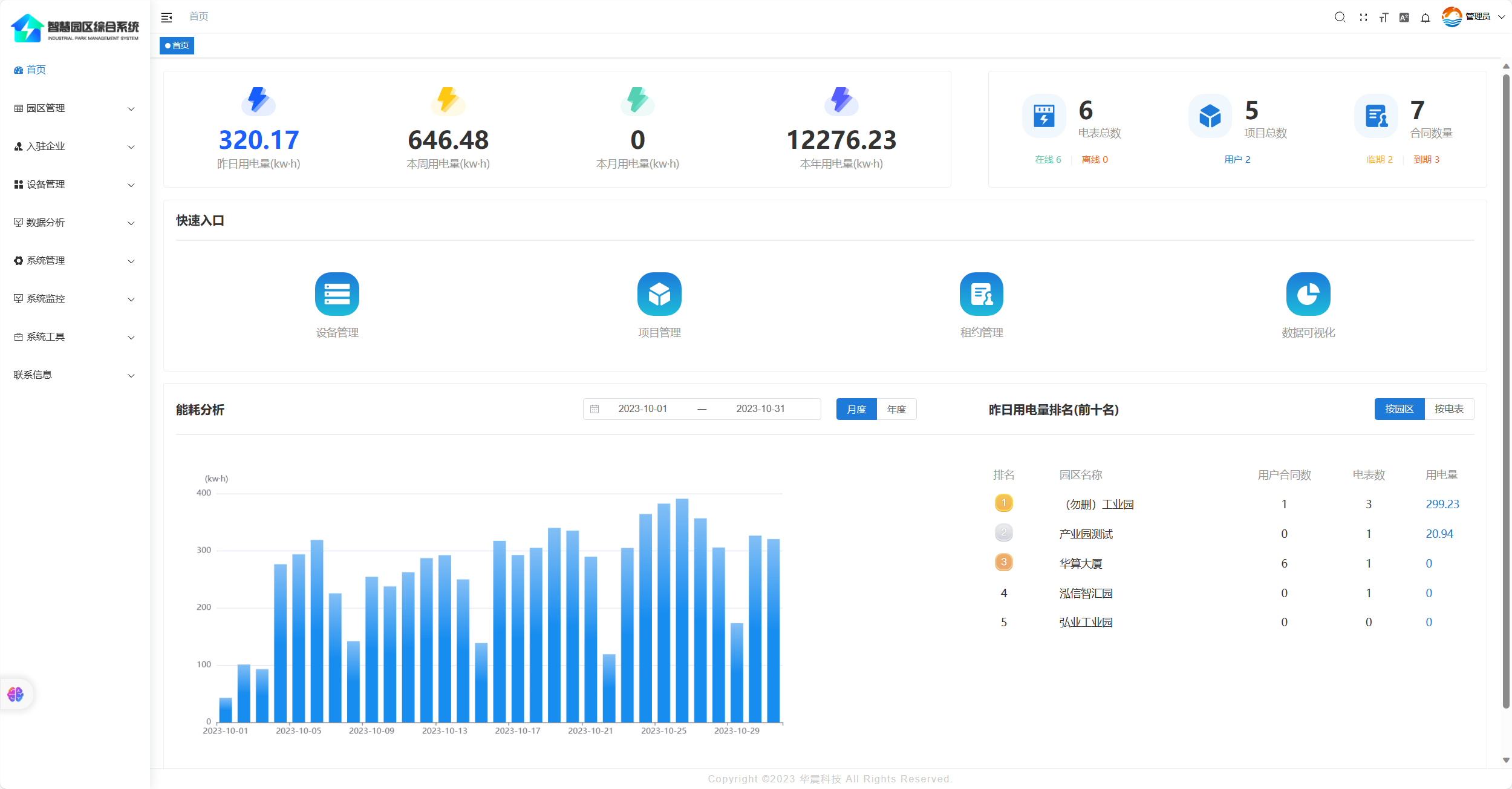Click the 泓信智汇园 park name
The height and width of the screenshot is (789, 1512).
tap(1086, 593)
